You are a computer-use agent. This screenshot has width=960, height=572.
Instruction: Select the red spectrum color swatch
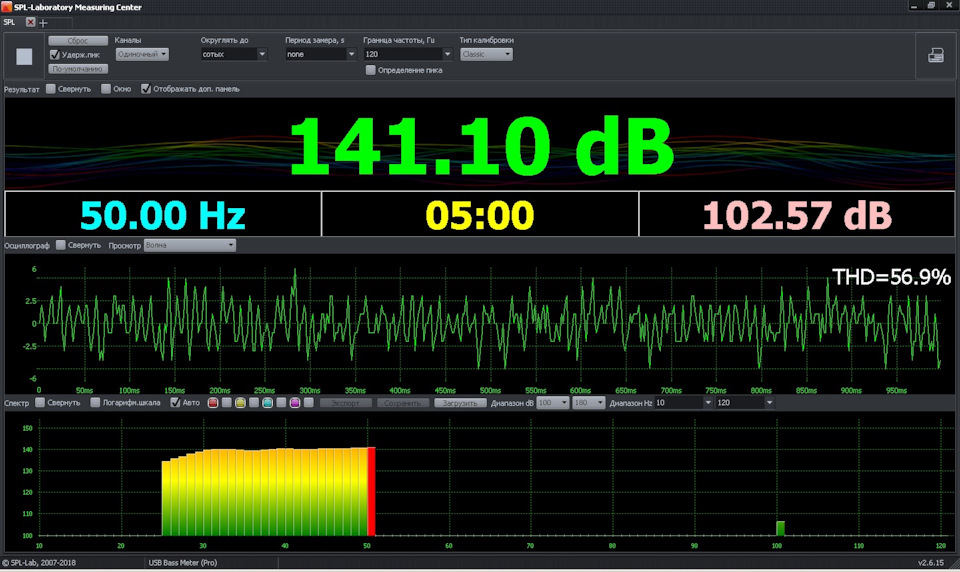(213, 402)
